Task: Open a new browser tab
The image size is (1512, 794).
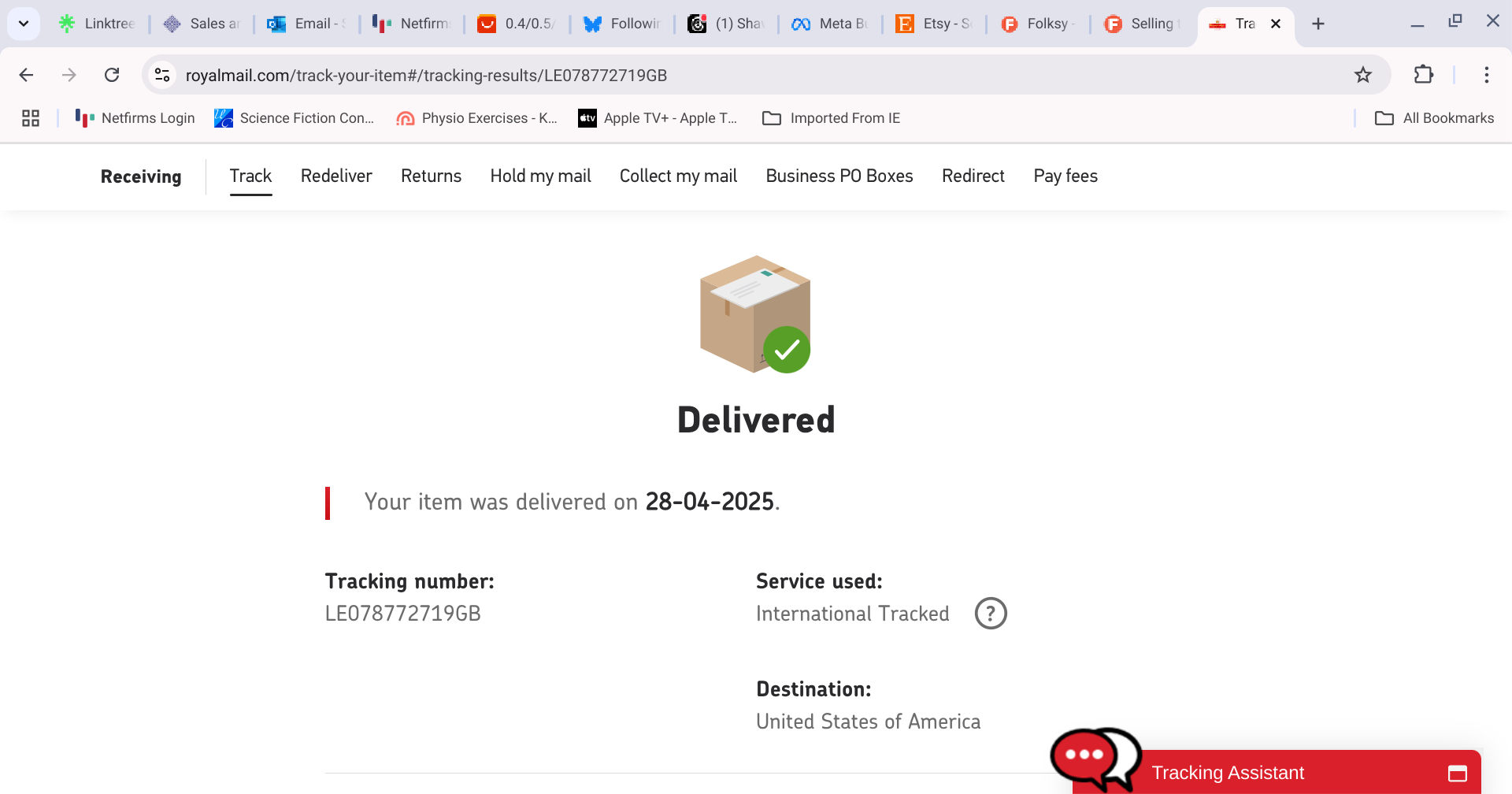Action: pos(1318,24)
